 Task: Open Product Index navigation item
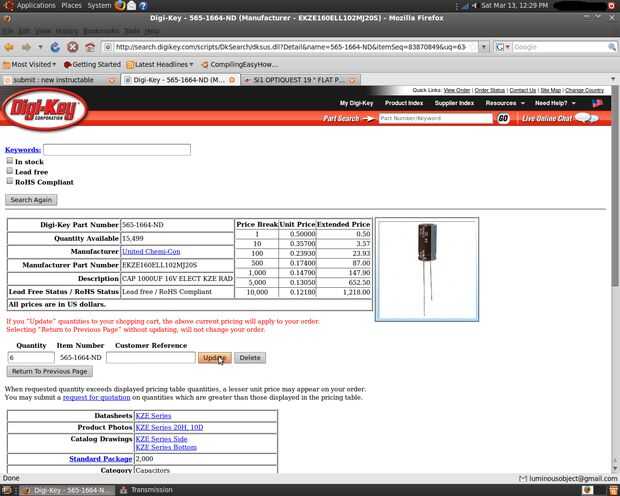(404, 103)
